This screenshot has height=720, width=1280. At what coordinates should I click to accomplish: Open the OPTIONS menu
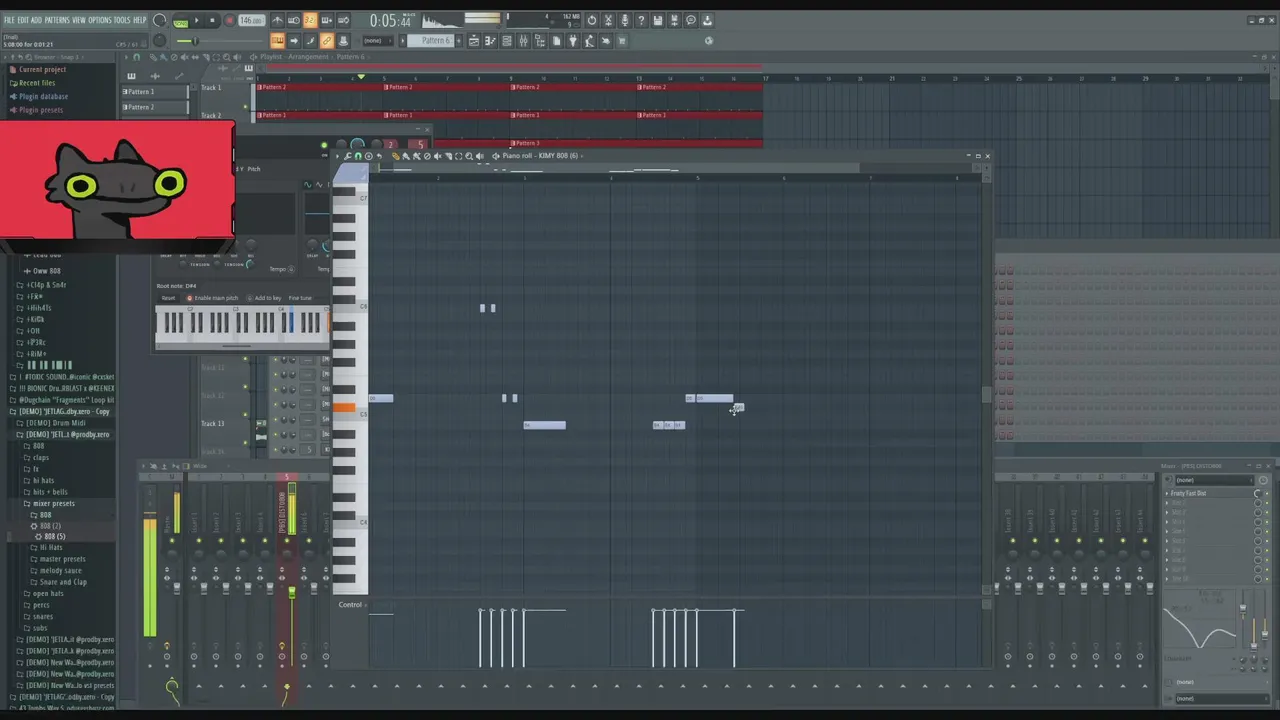(x=100, y=20)
